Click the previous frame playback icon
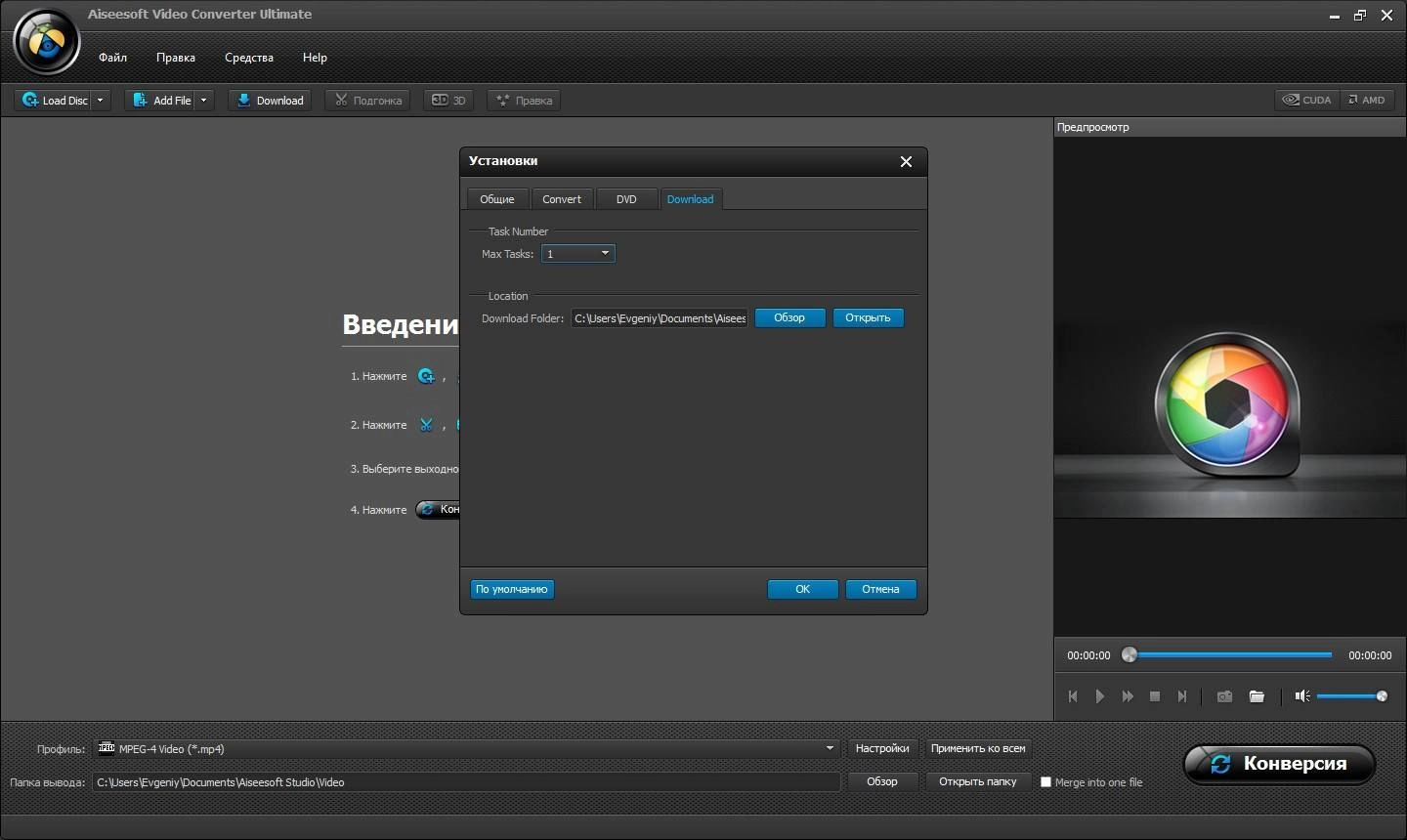Image resolution: width=1407 pixels, height=840 pixels. coord(1073,696)
